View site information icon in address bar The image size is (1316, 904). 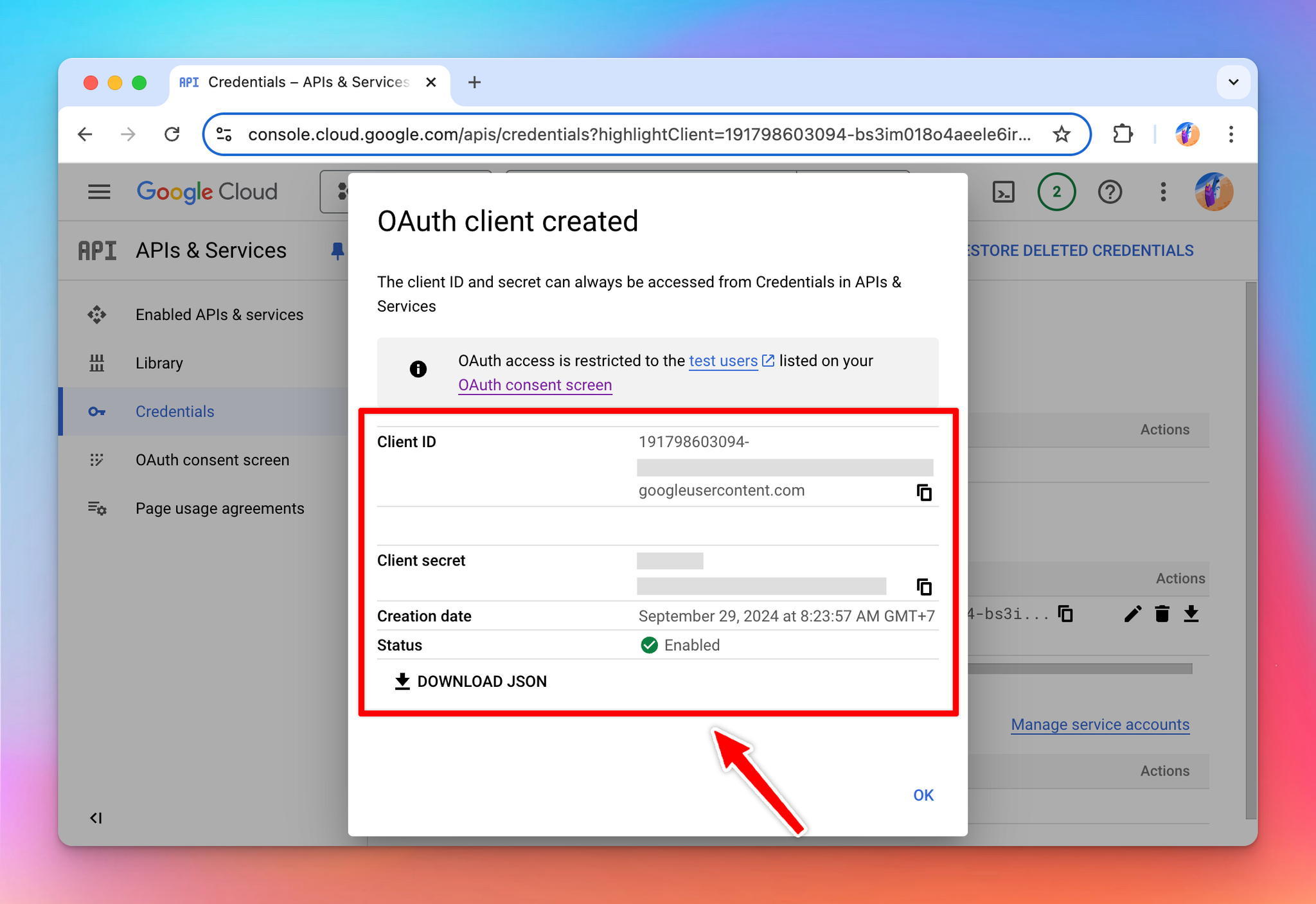click(x=224, y=134)
